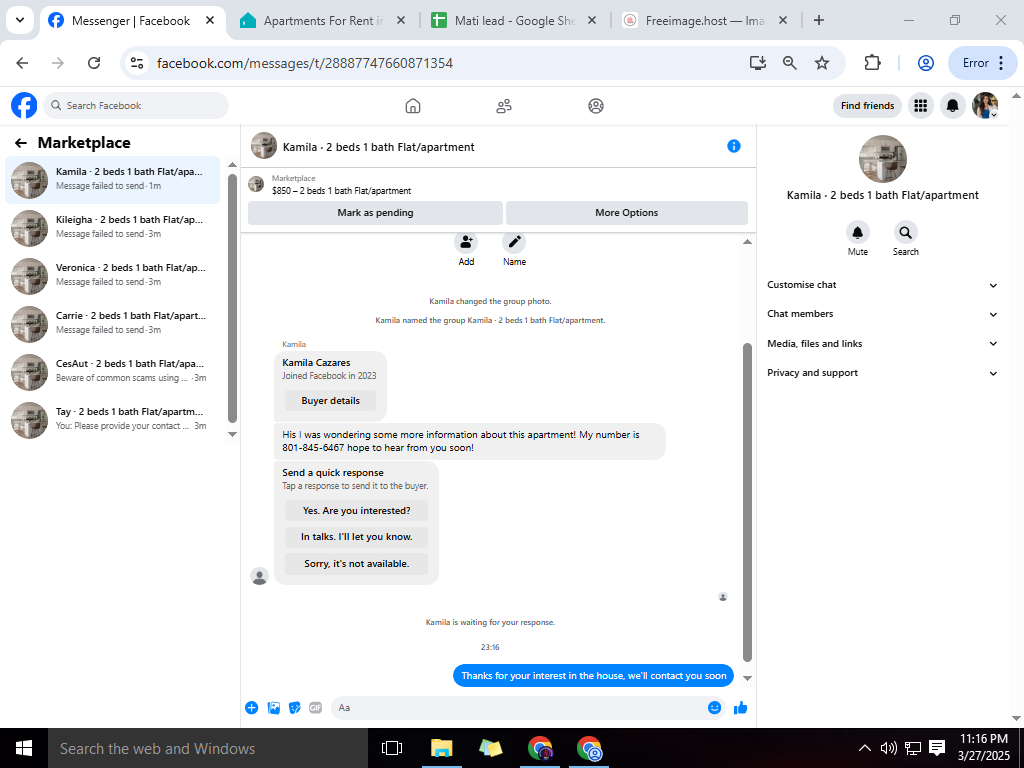
Task: Switch to Mati lead Google Sheets tab
Action: pos(514,21)
